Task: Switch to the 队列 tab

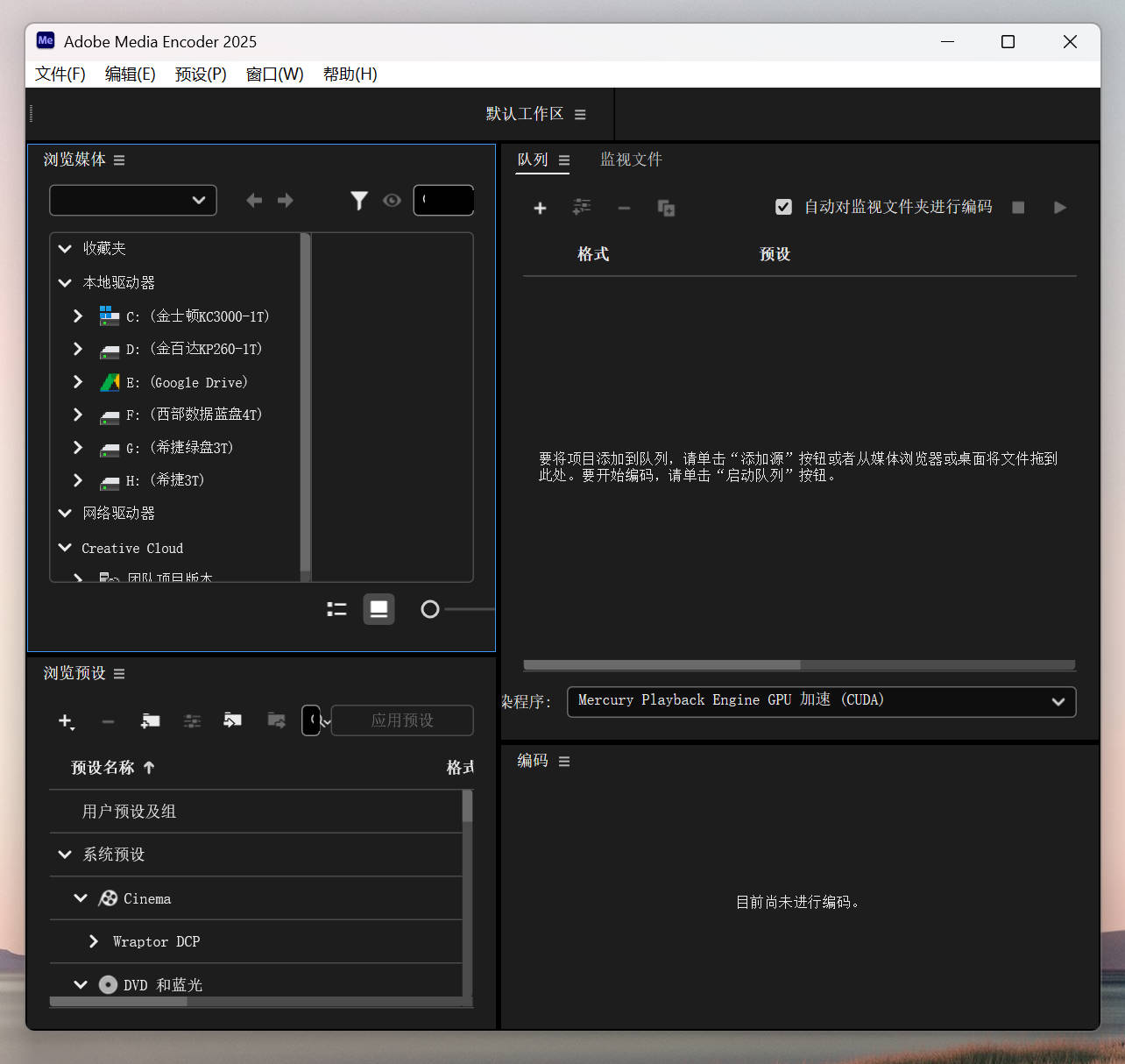Action: point(533,160)
